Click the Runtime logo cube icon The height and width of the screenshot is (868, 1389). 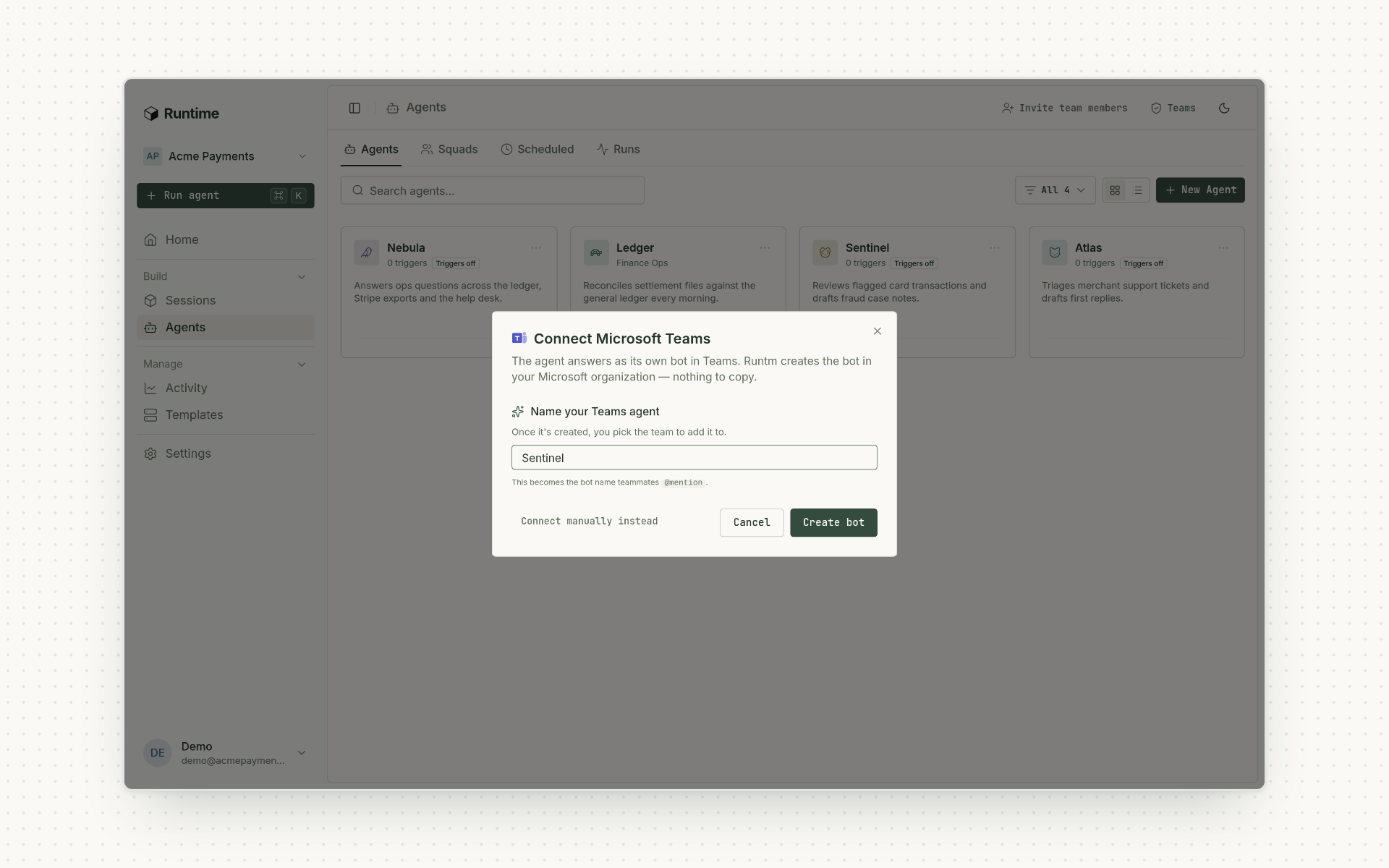(x=151, y=114)
